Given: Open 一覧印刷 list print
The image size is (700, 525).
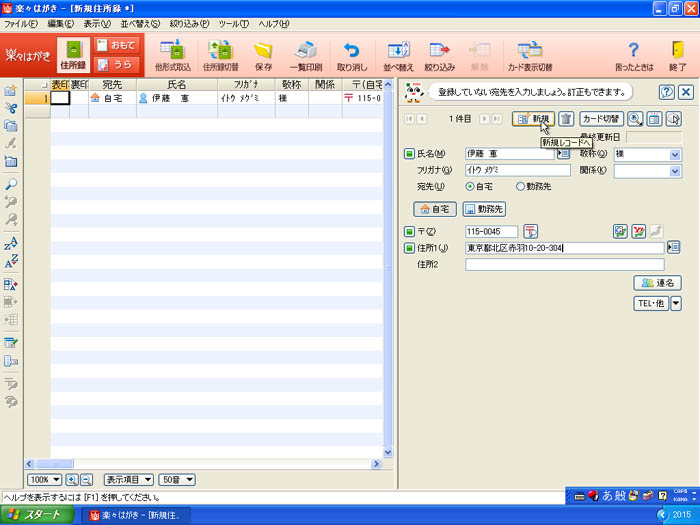Looking at the screenshot, I should pyautogui.click(x=306, y=55).
